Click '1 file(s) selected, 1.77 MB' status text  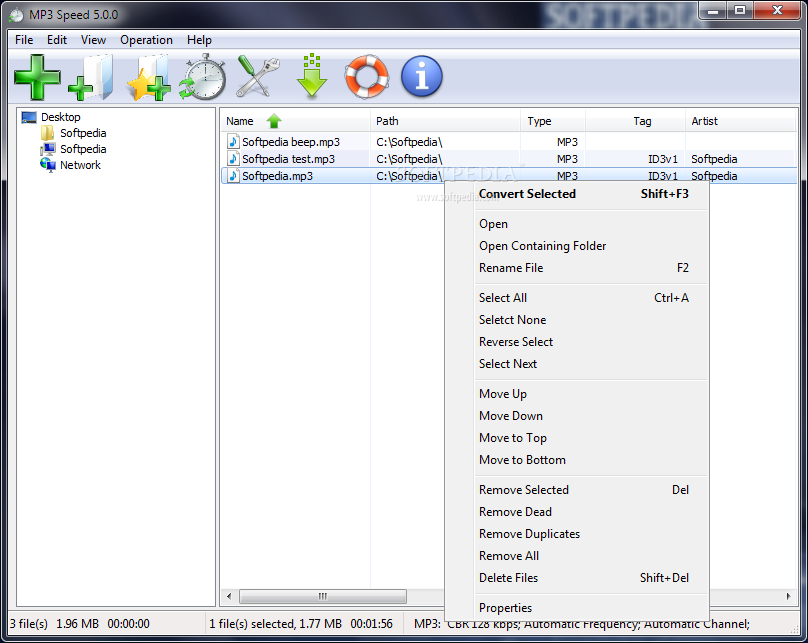tap(276, 623)
